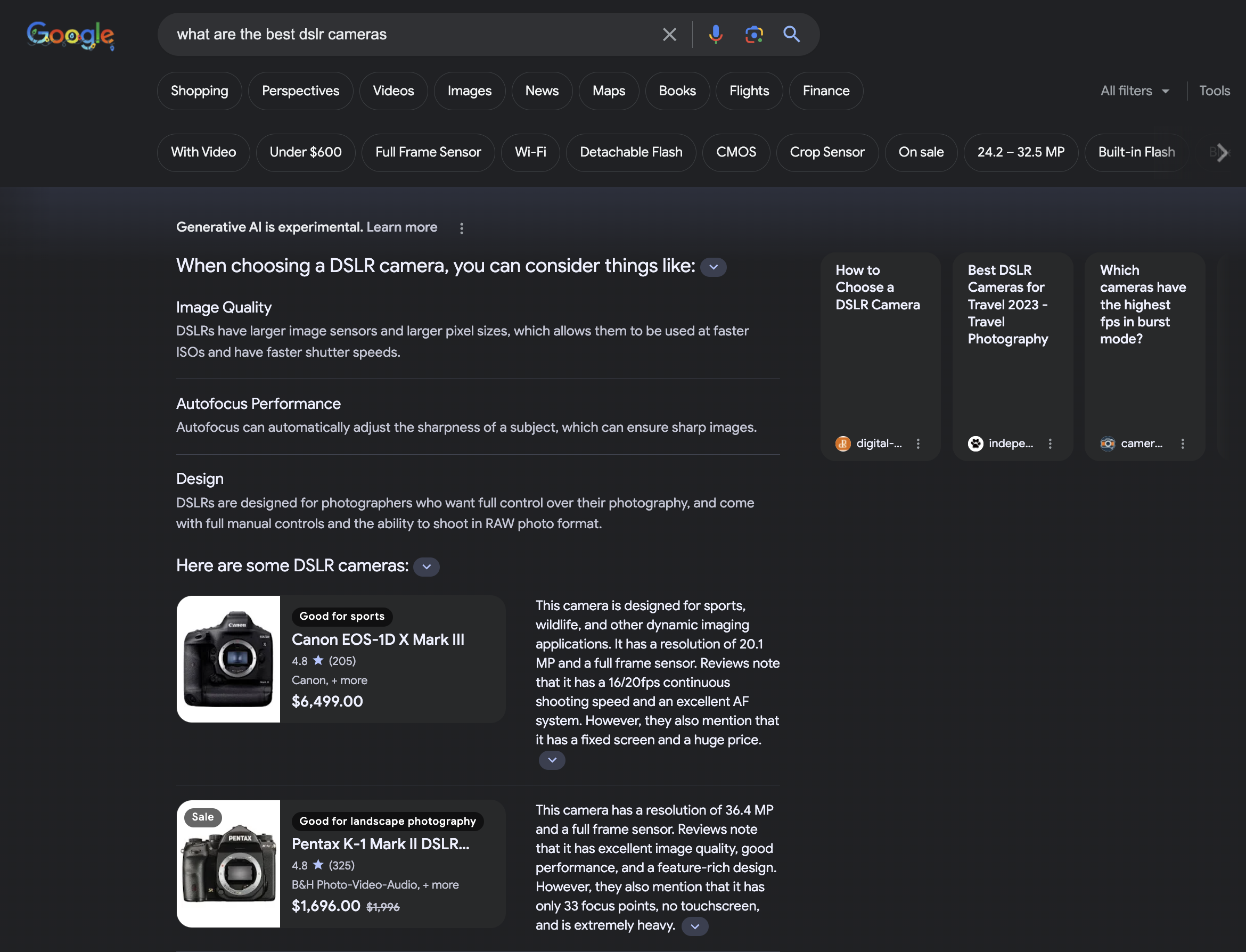Click the Google Lens camera search icon
1246x952 pixels.
(x=754, y=34)
